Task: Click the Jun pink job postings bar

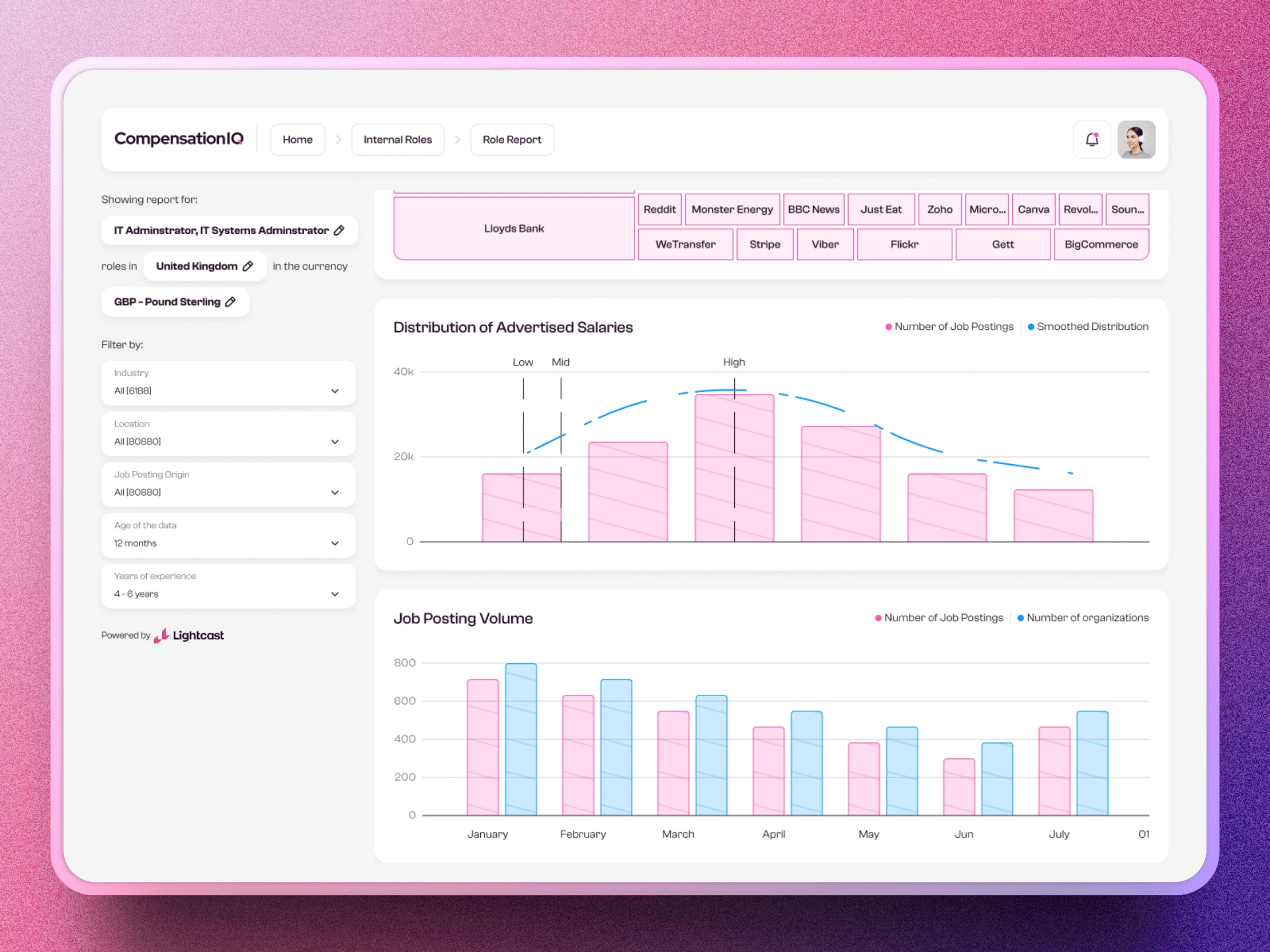Action: [959, 787]
